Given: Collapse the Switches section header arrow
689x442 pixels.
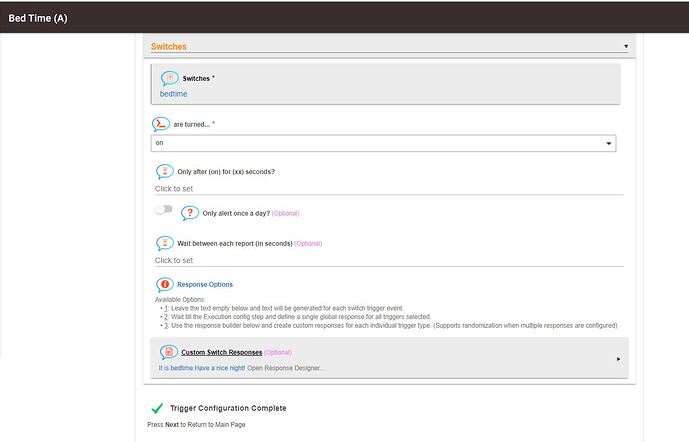Looking at the screenshot, I should coord(626,46).
